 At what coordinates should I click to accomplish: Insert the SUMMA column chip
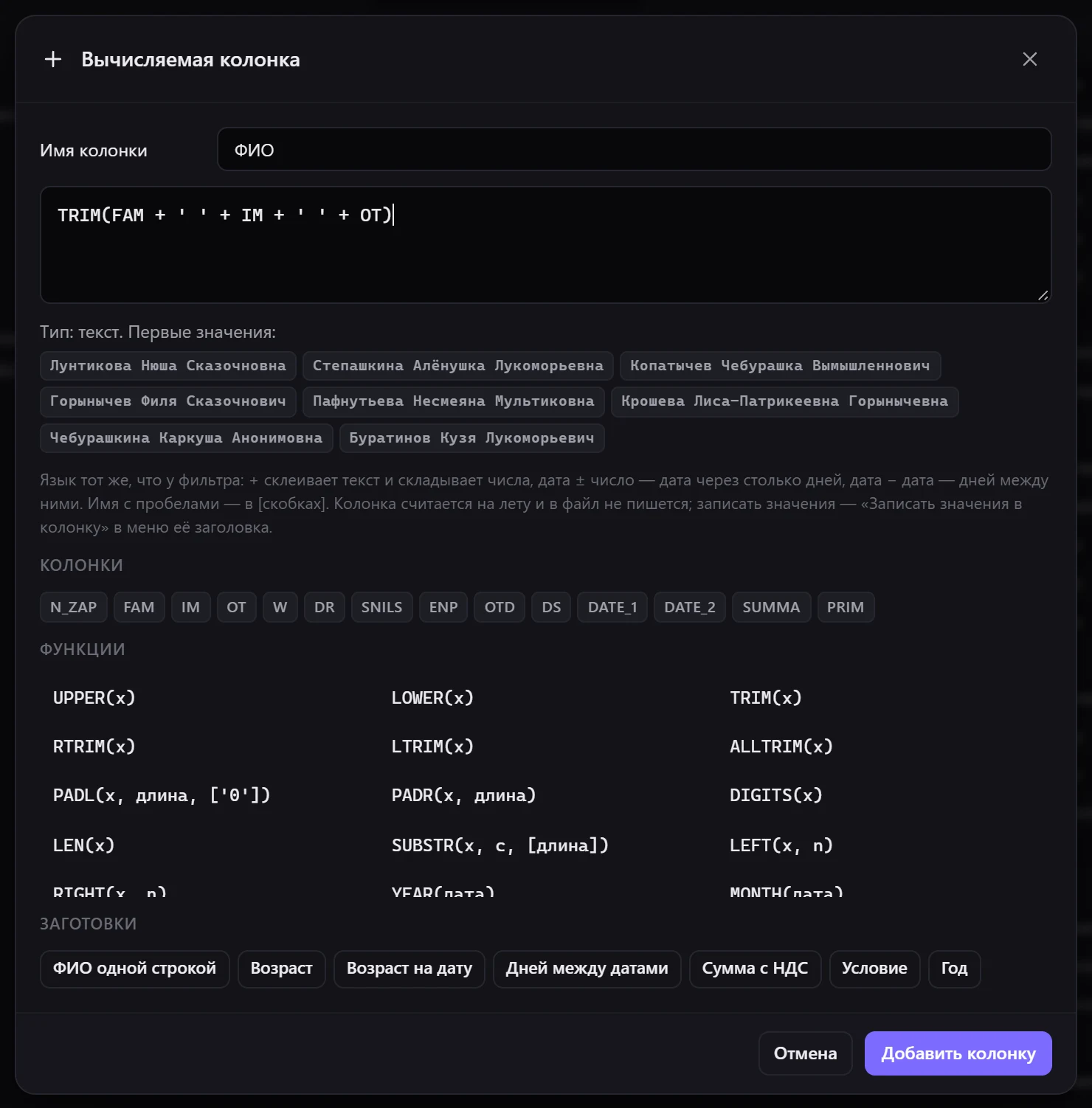(771, 607)
